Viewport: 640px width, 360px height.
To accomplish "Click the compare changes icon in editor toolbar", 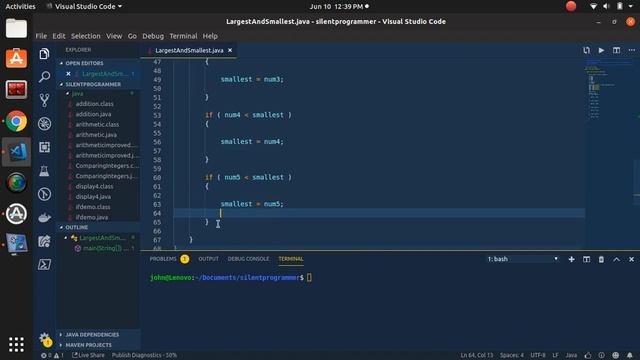I will pos(587,50).
